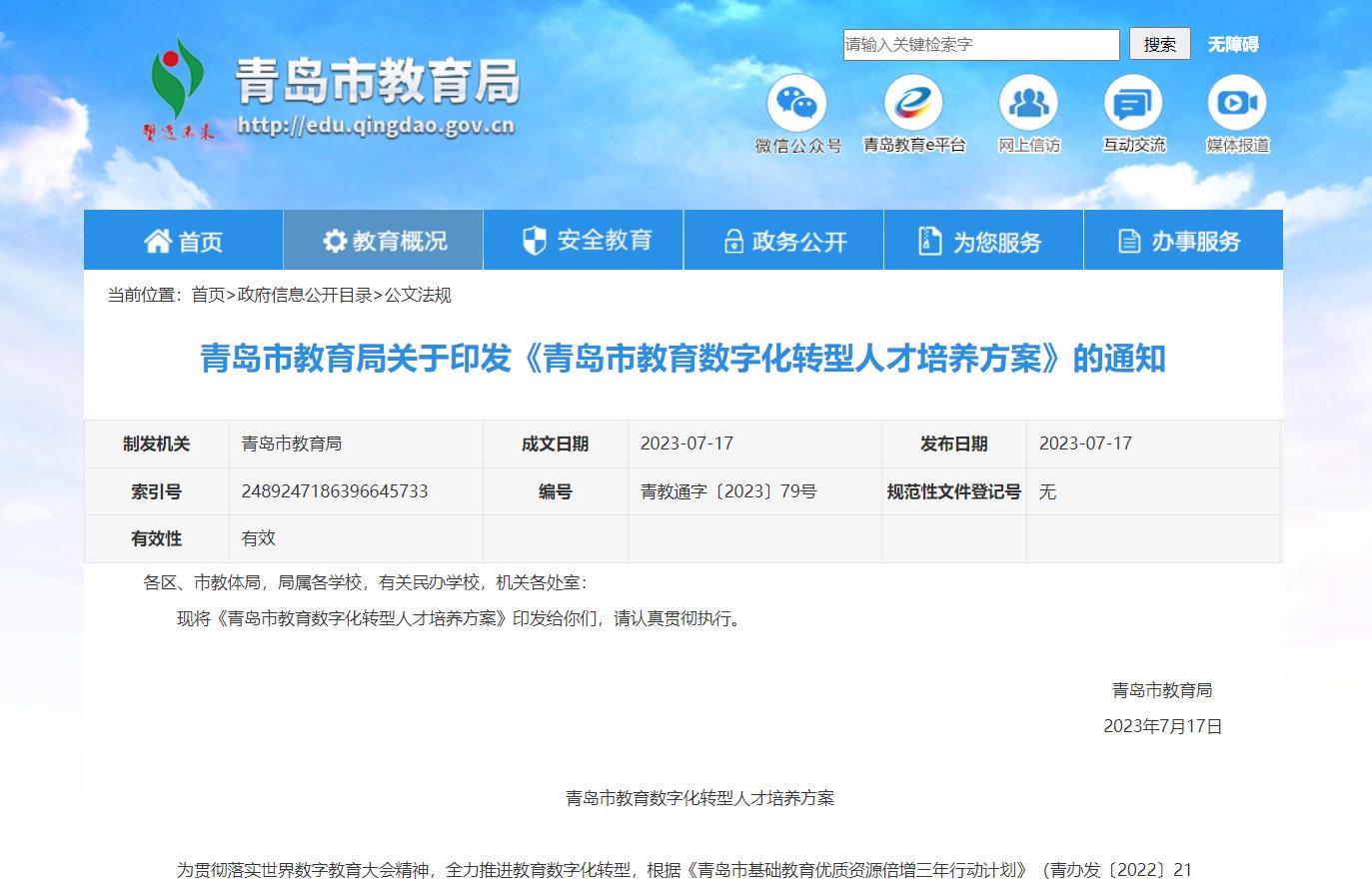Click the shield icon beside 安全教育
Image resolution: width=1372 pixels, height=886 pixels.
535,241
